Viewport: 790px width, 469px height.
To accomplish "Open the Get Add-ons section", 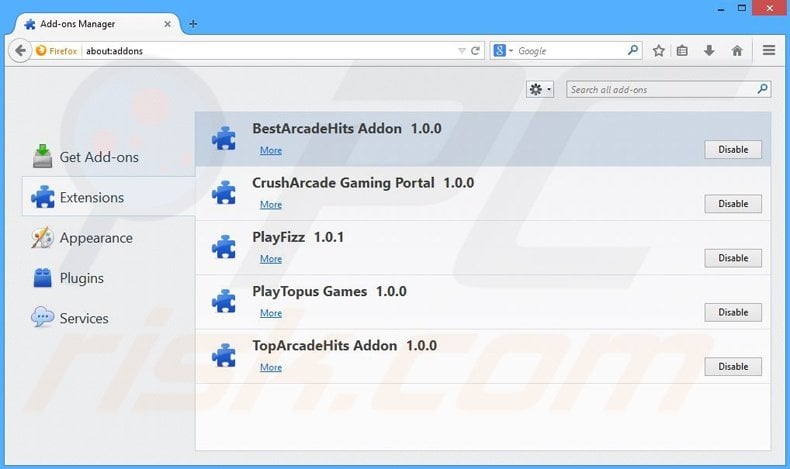I will coord(86,157).
